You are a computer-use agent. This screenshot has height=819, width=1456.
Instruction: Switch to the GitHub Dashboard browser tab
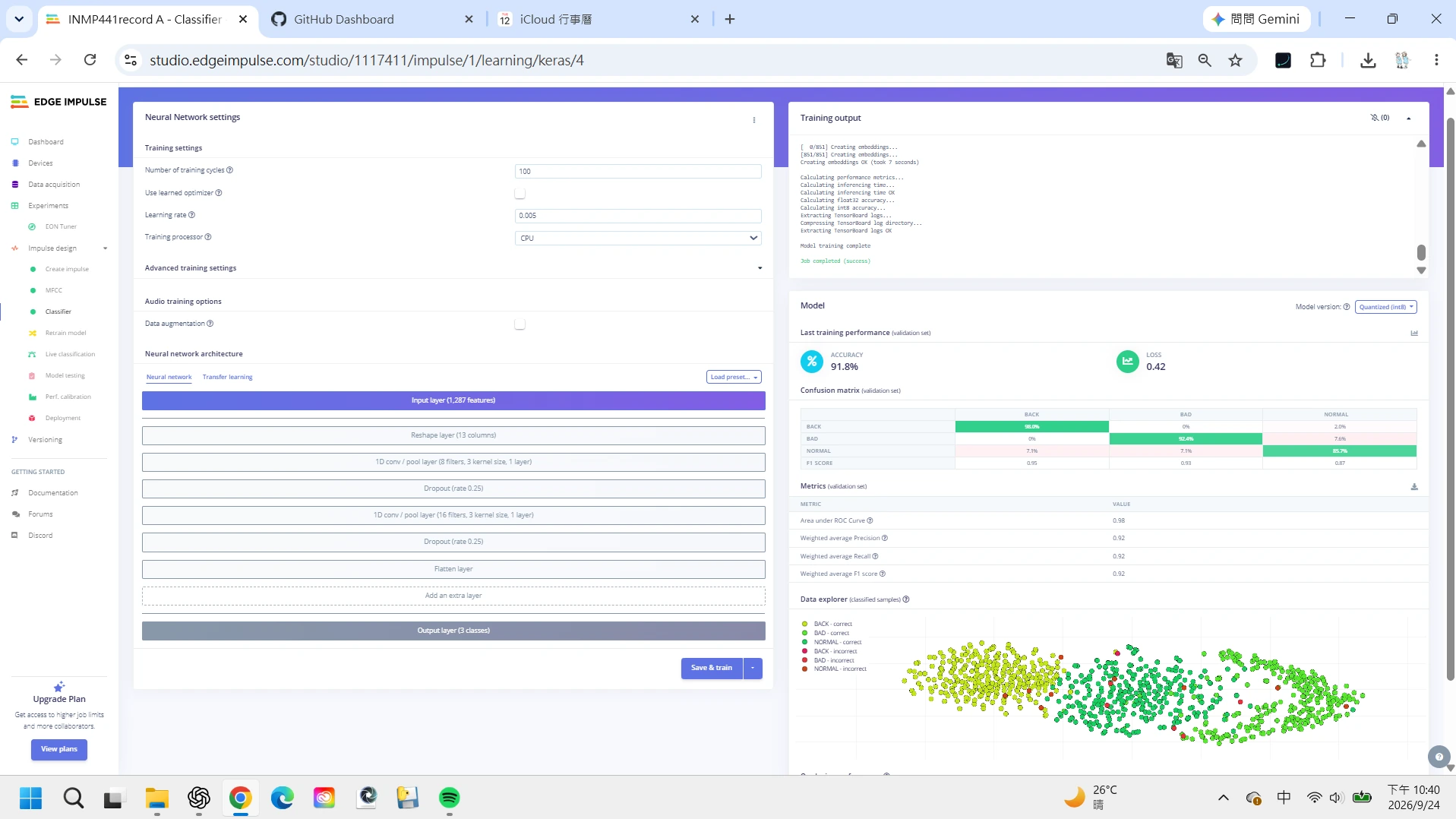[x=344, y=20]
